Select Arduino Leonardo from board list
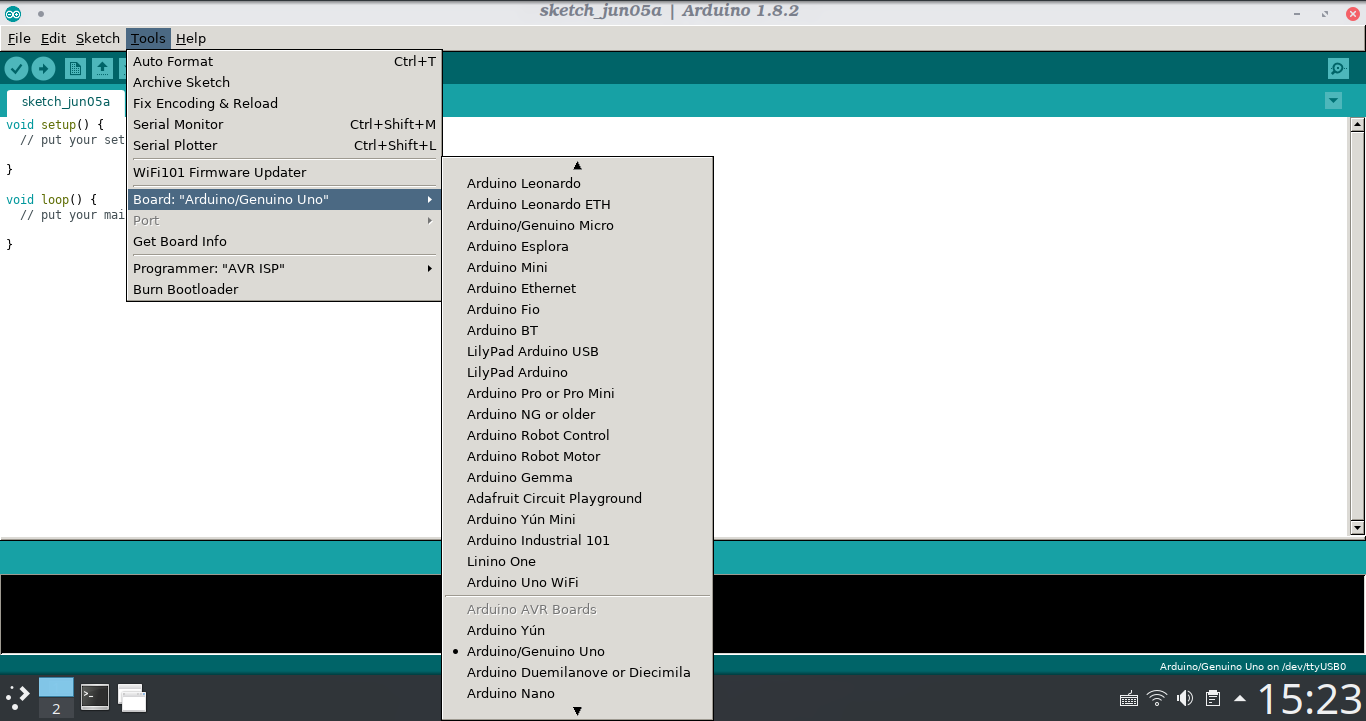Viewport: 1366px width, 721px height. coord(577,183)
